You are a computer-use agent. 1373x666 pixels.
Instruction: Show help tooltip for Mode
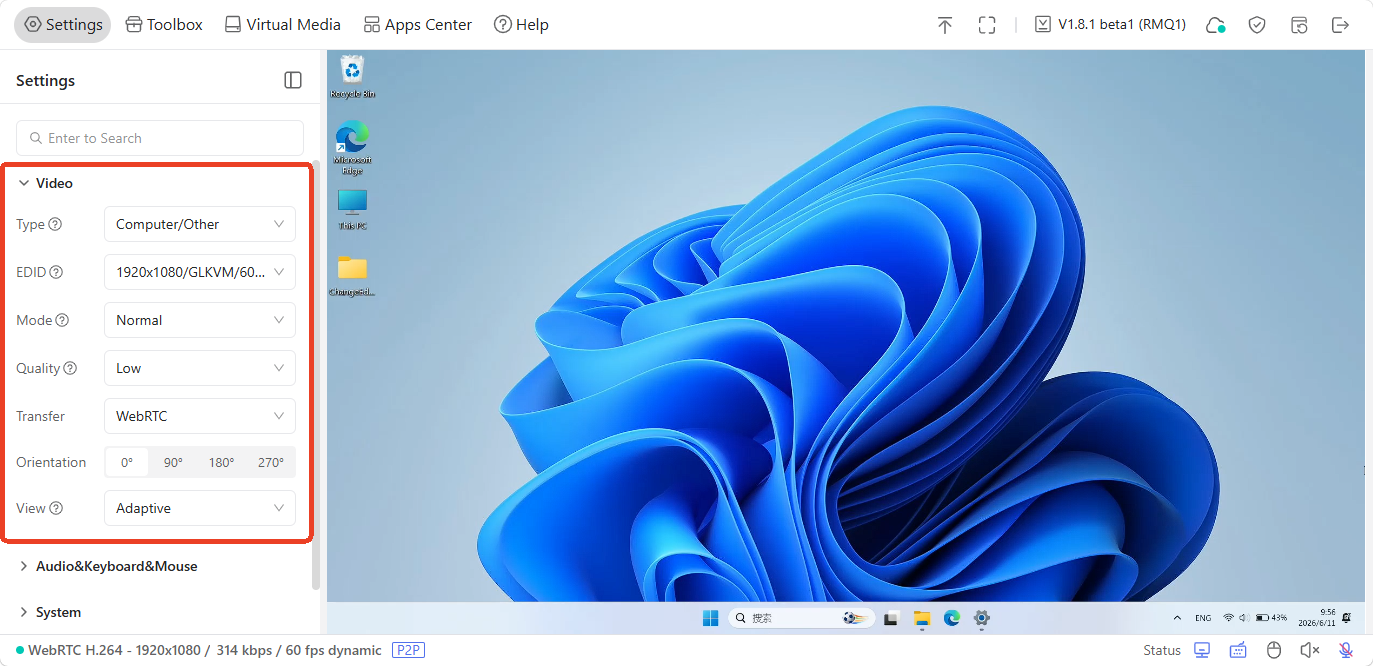click(62, 320)
